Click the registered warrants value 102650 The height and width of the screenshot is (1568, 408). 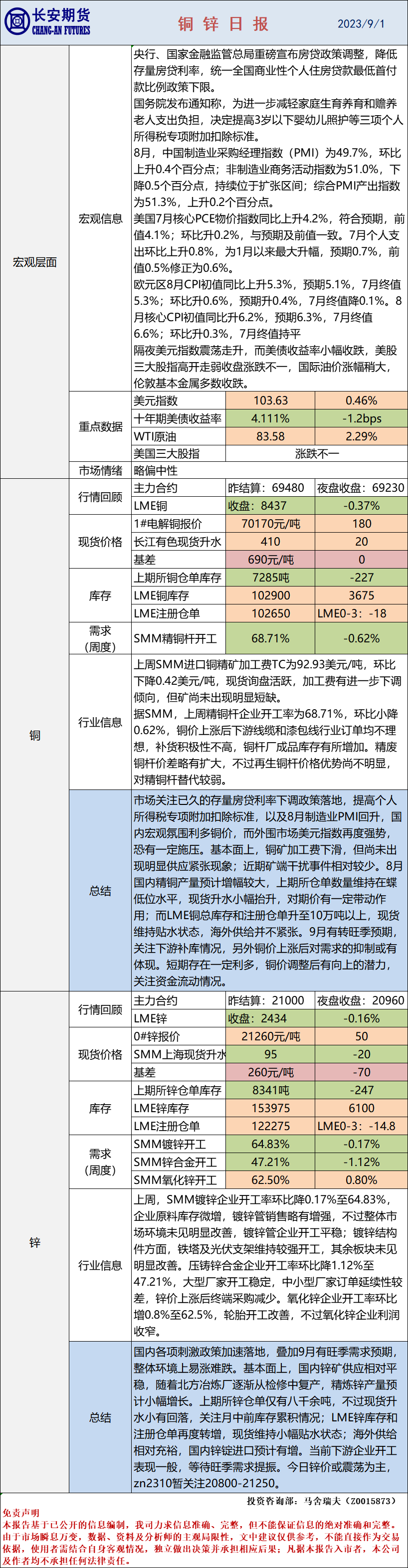click(x=270, y=613)
